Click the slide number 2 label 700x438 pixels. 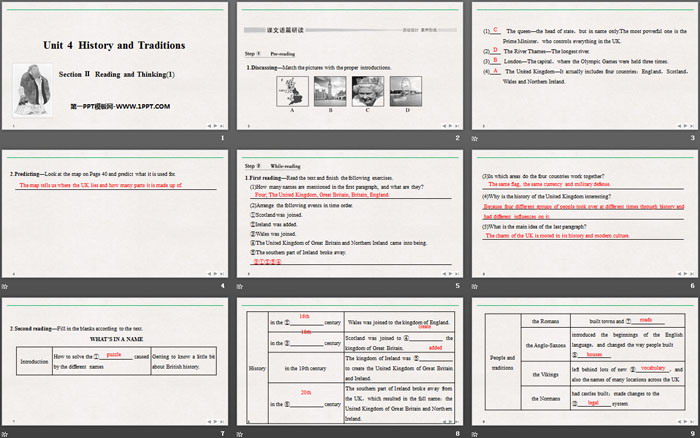click(x=457, y=138)
